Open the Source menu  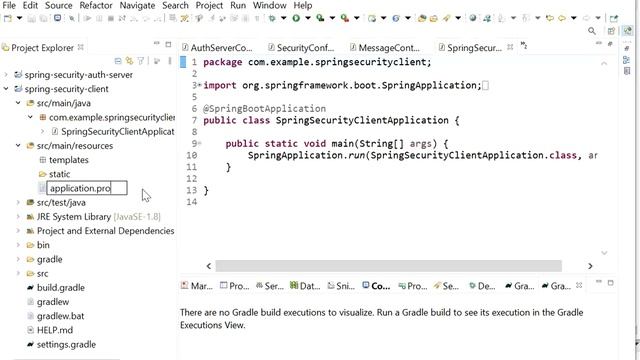58,6
